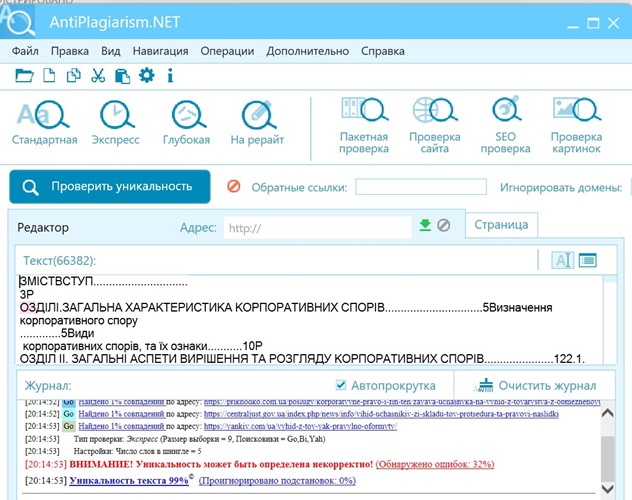The image size is (632, 500).
Task: Click Найдено 1% совпадений for yankiv.com
Action: (121, 426)
